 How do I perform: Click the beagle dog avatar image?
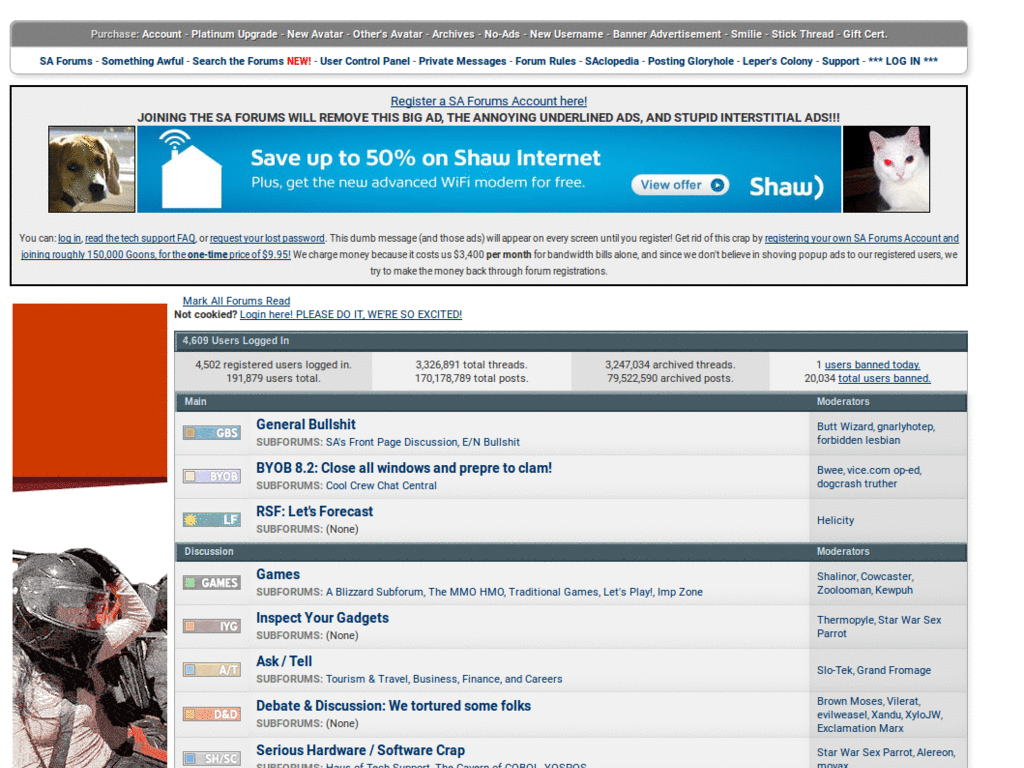coord(91,169)
